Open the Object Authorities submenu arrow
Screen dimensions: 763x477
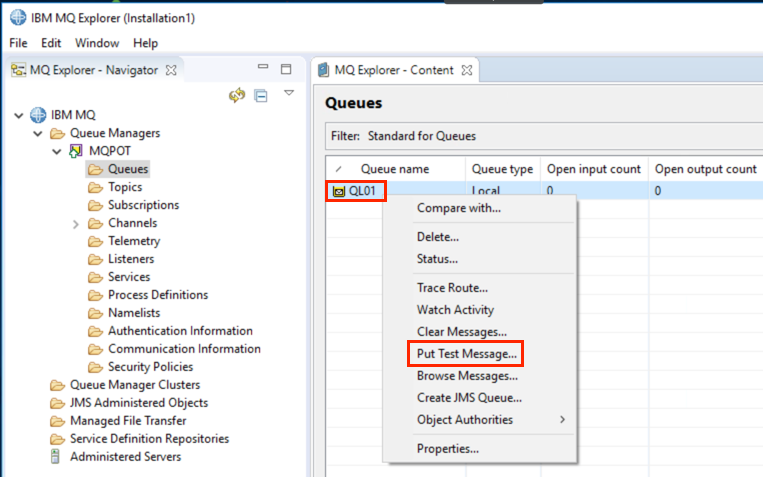click(x=562, y=419)
